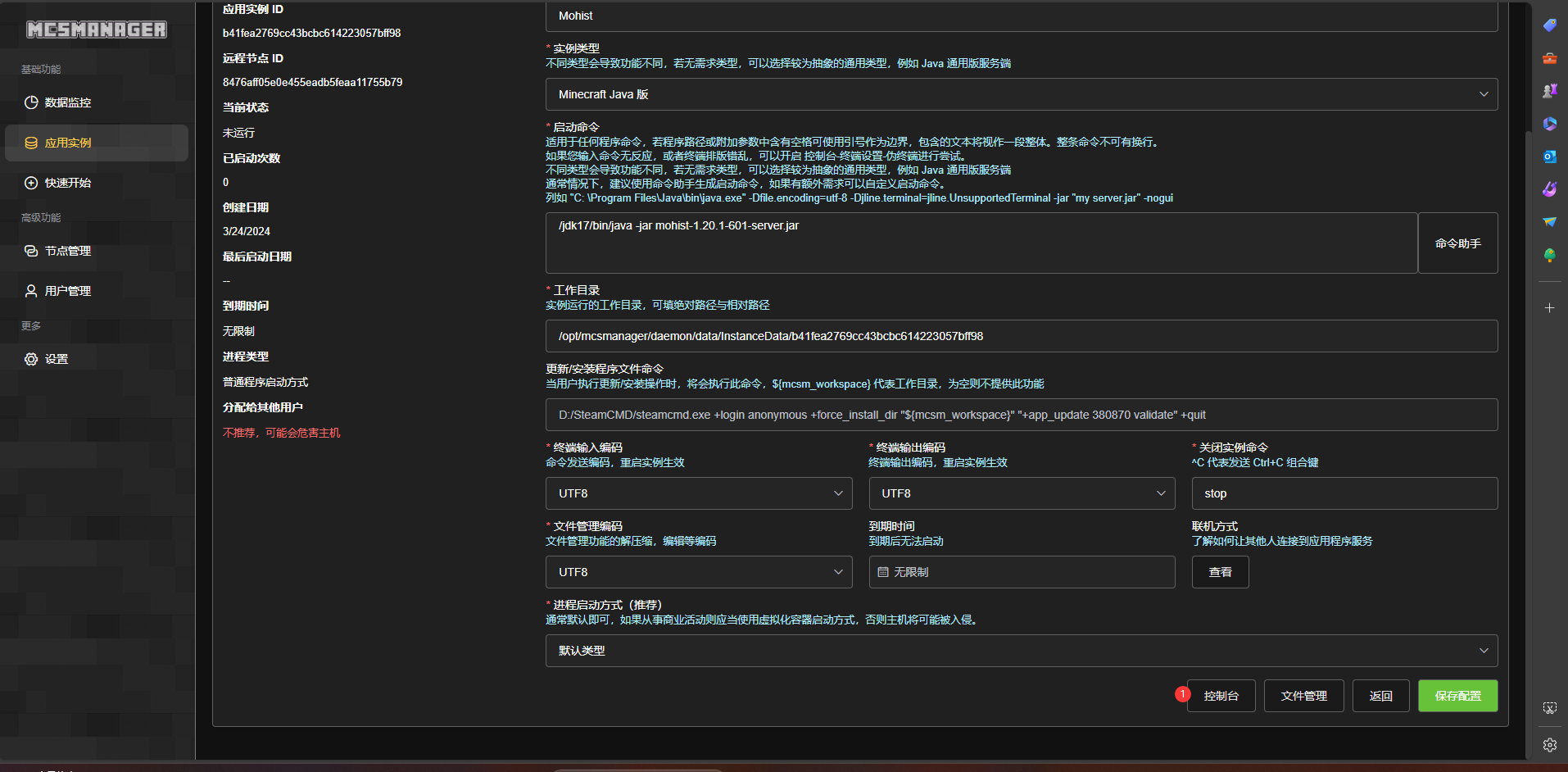The width and height of the screenshot is (1568, 772).
Task: Open the paper plane Drop icon in Edge sidebar
Action: coord(1549,222)
